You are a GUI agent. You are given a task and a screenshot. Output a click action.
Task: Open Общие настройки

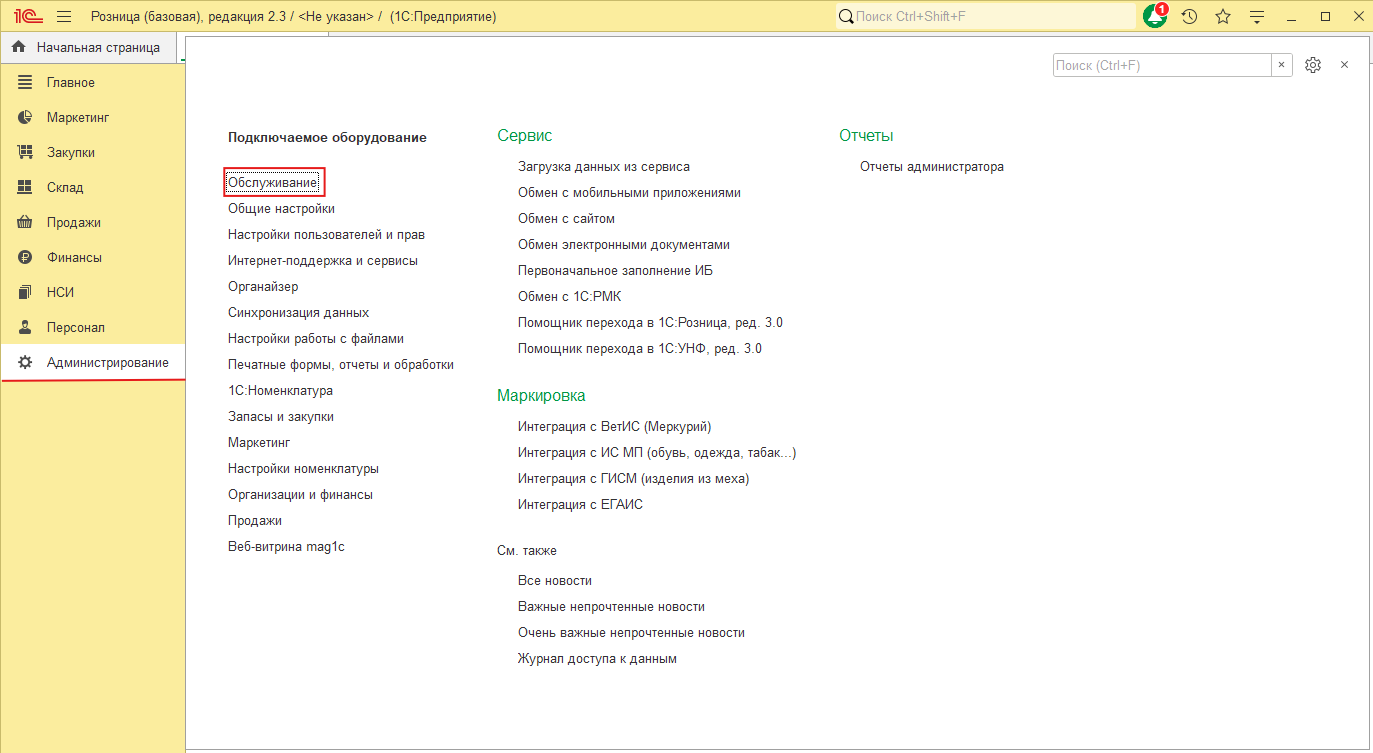tap(281, 209)
